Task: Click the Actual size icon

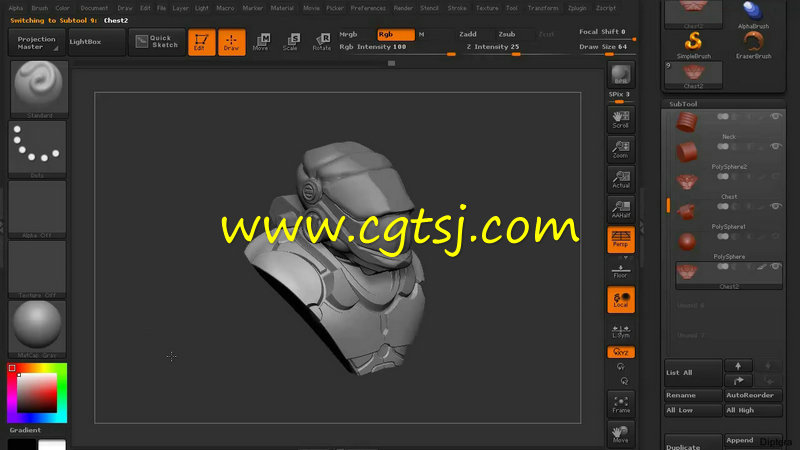Action: 620,179
